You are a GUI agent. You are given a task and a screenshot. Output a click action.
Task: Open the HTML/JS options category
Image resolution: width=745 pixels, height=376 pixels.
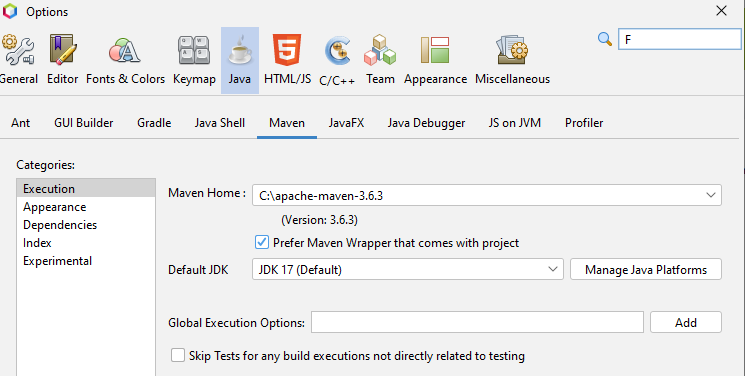[x=287, y=60]
